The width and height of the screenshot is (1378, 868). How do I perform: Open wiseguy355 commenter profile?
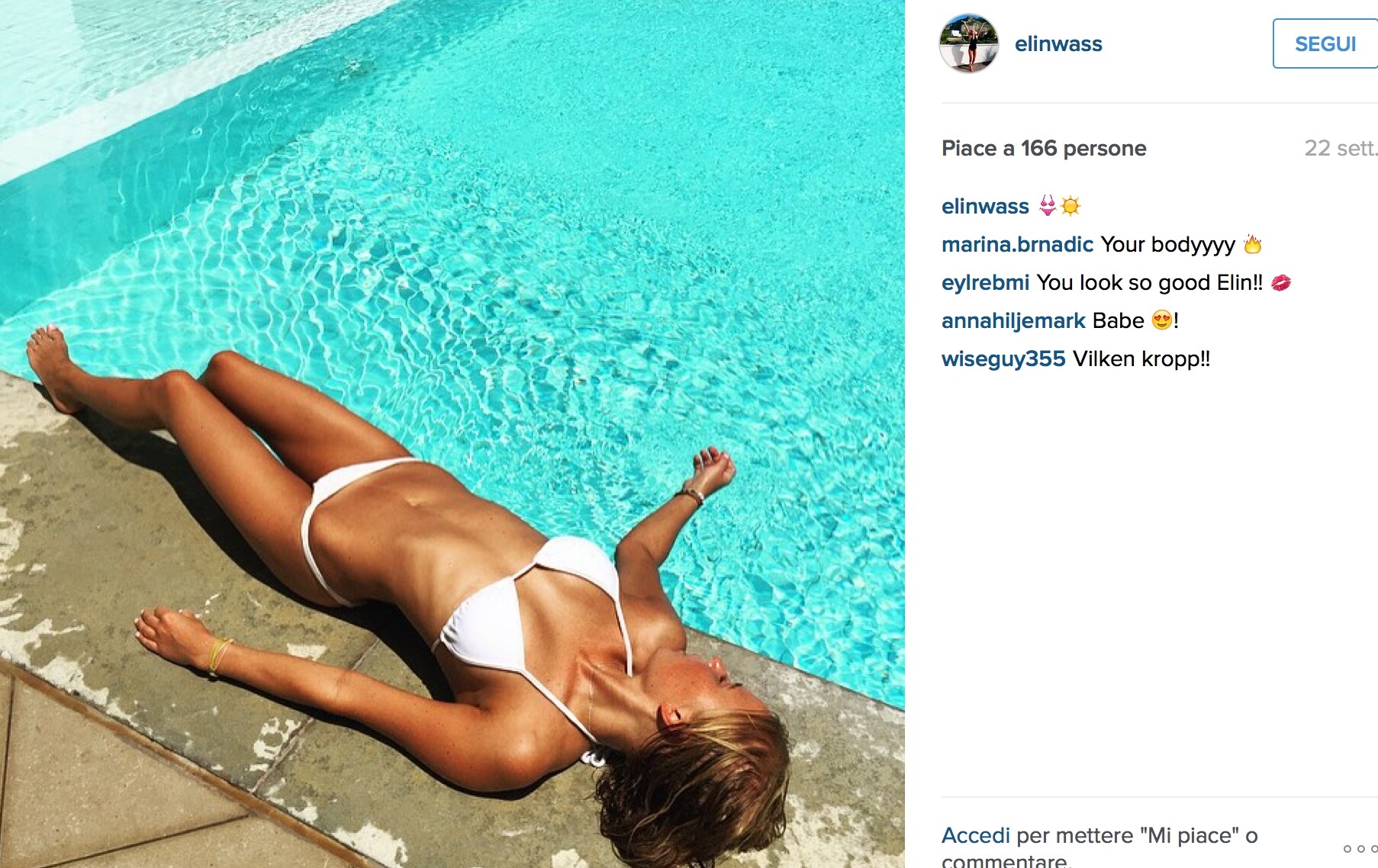point(1003,359)
